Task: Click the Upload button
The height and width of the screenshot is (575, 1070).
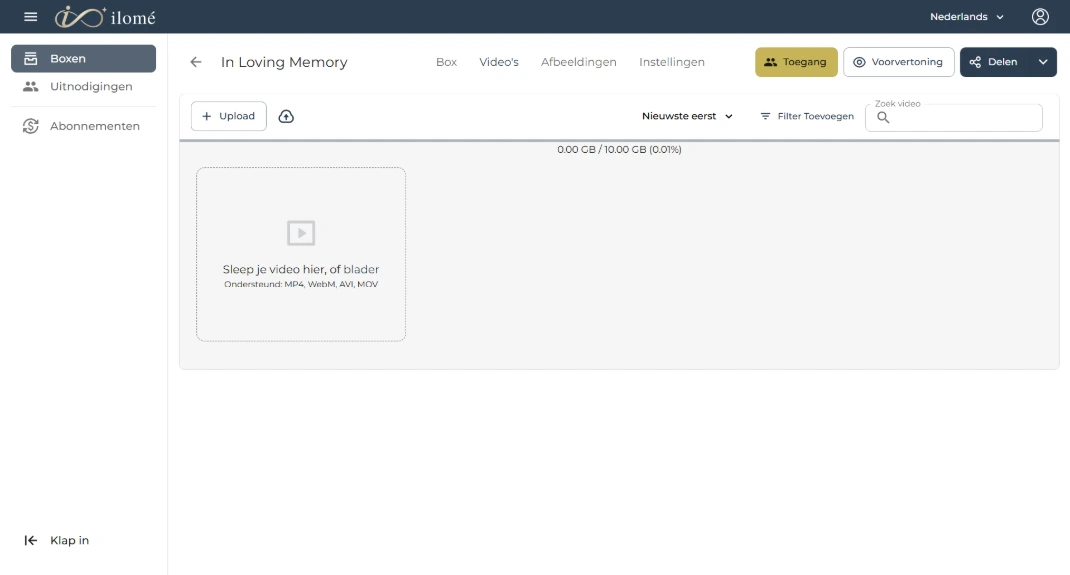Action: [x=229, y=116]
